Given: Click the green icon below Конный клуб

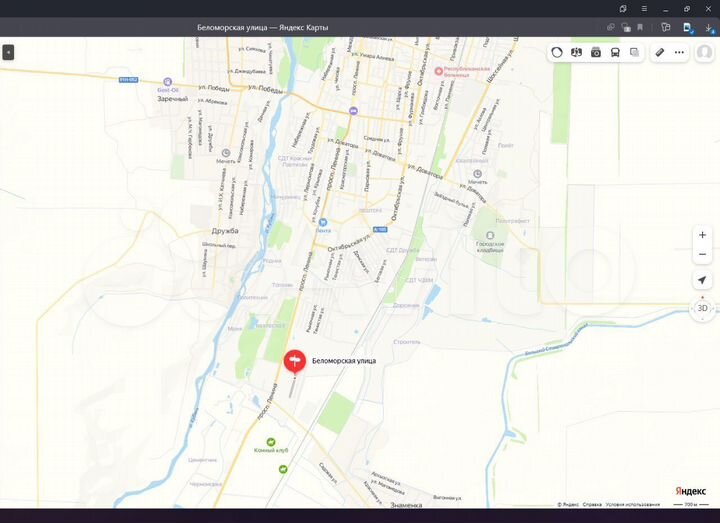Looking at the screenshot, I should click(x=283, y=469).
